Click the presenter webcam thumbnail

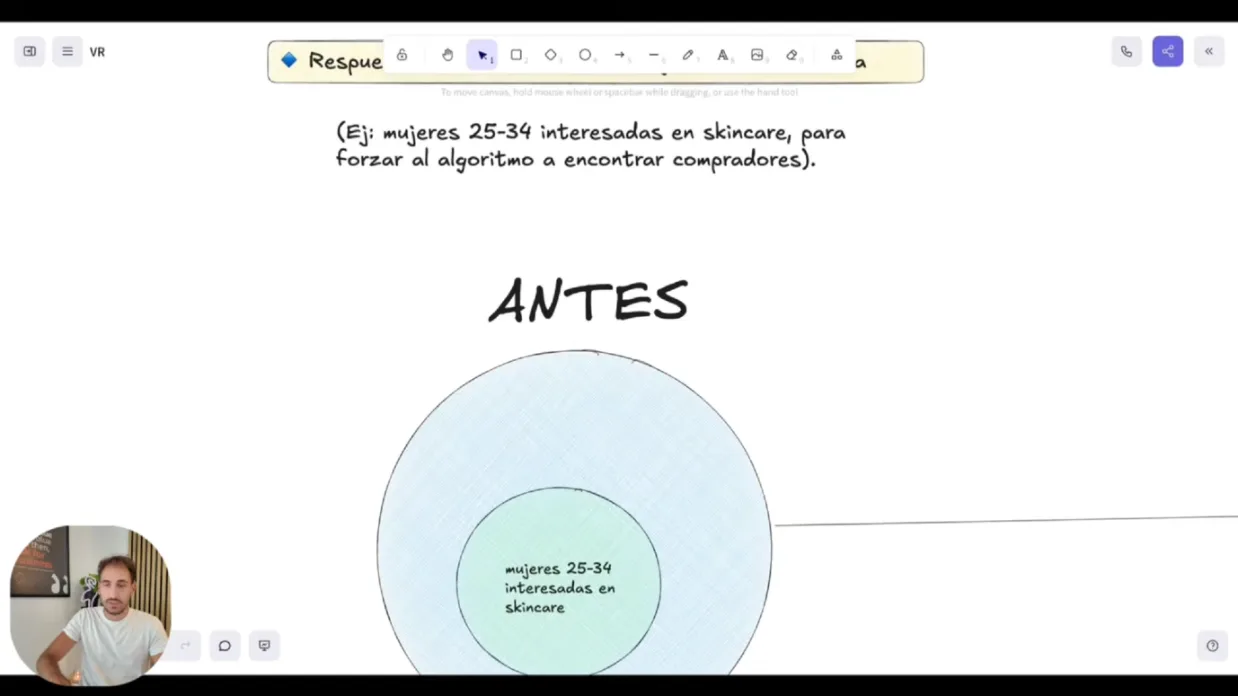click(90, 605)
